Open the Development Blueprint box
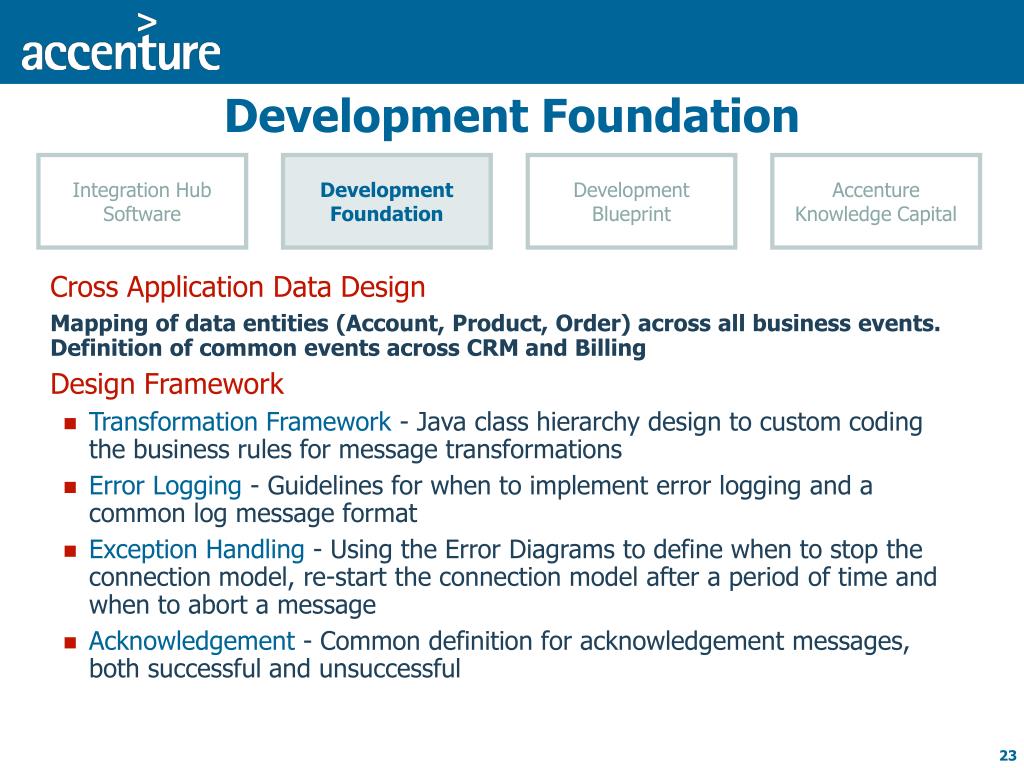 tap(631, 201)
